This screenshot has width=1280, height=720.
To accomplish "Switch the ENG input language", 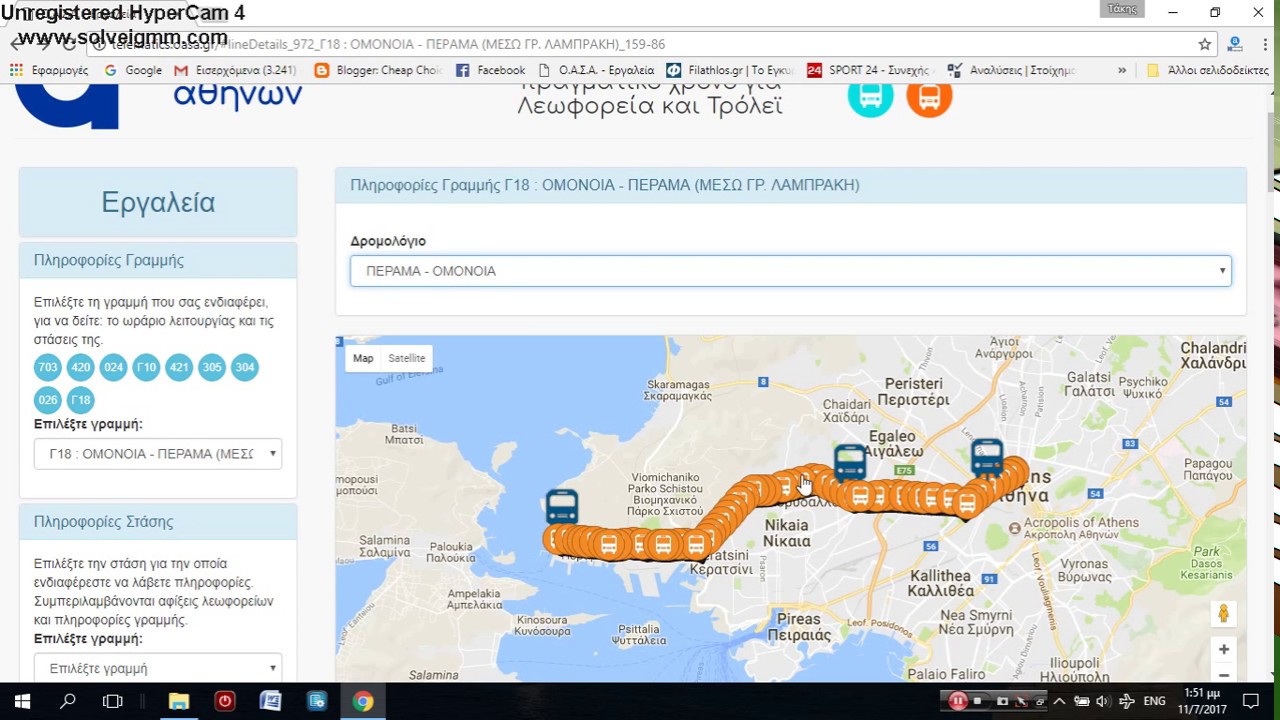I will pos(1155,701).
